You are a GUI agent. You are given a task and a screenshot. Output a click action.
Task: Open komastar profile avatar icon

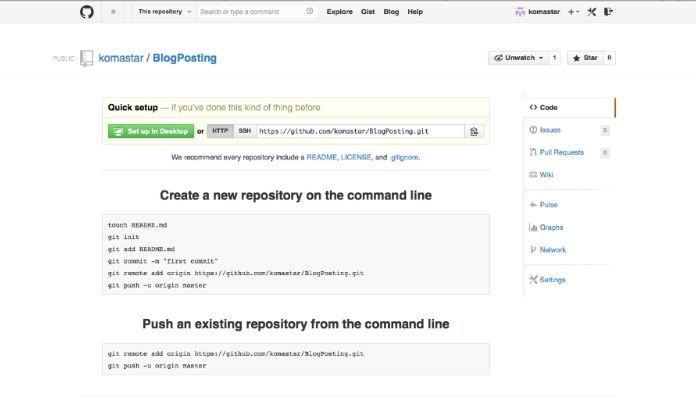coord(520,12)
